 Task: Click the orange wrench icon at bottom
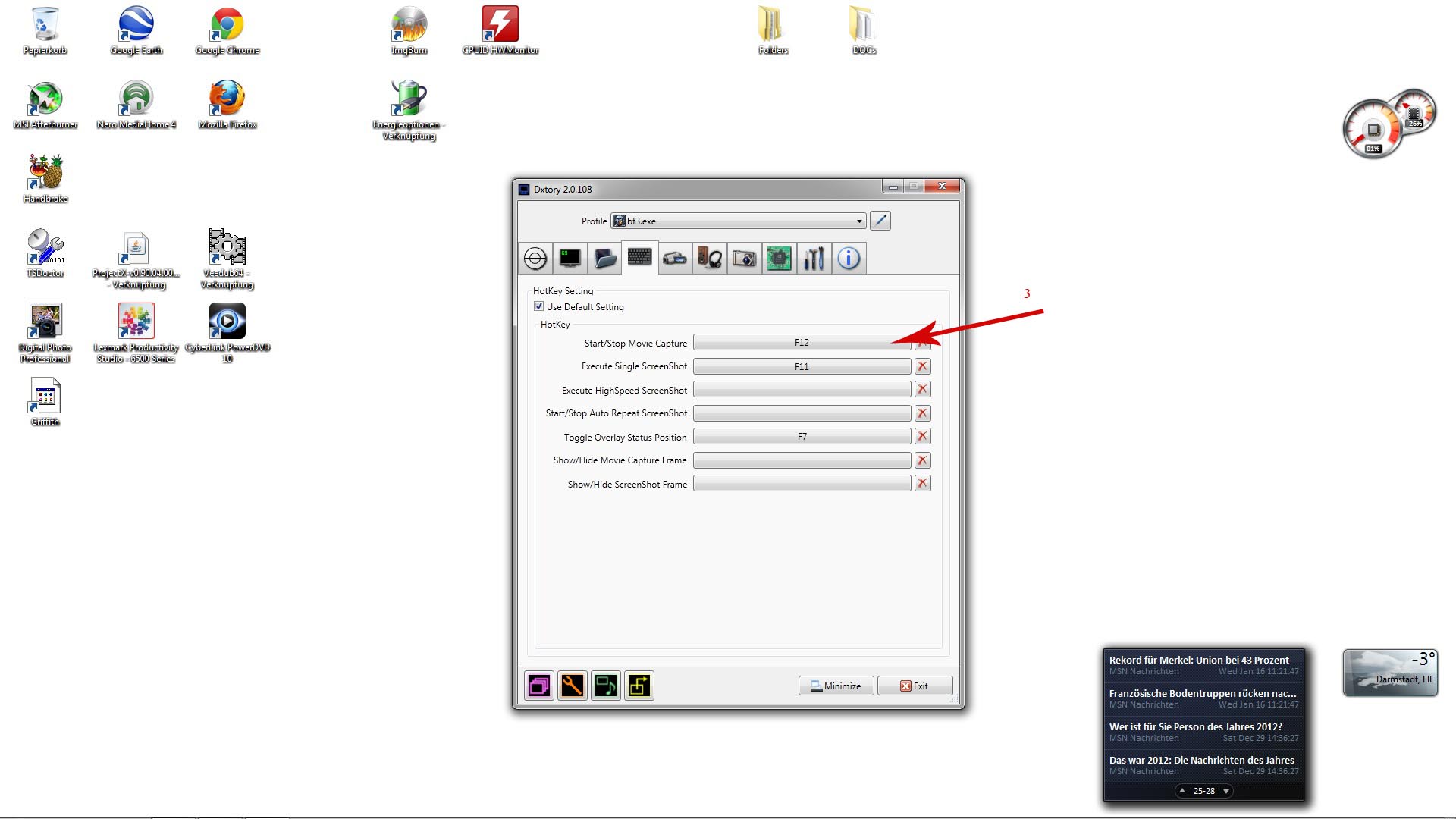coord(573,686)
